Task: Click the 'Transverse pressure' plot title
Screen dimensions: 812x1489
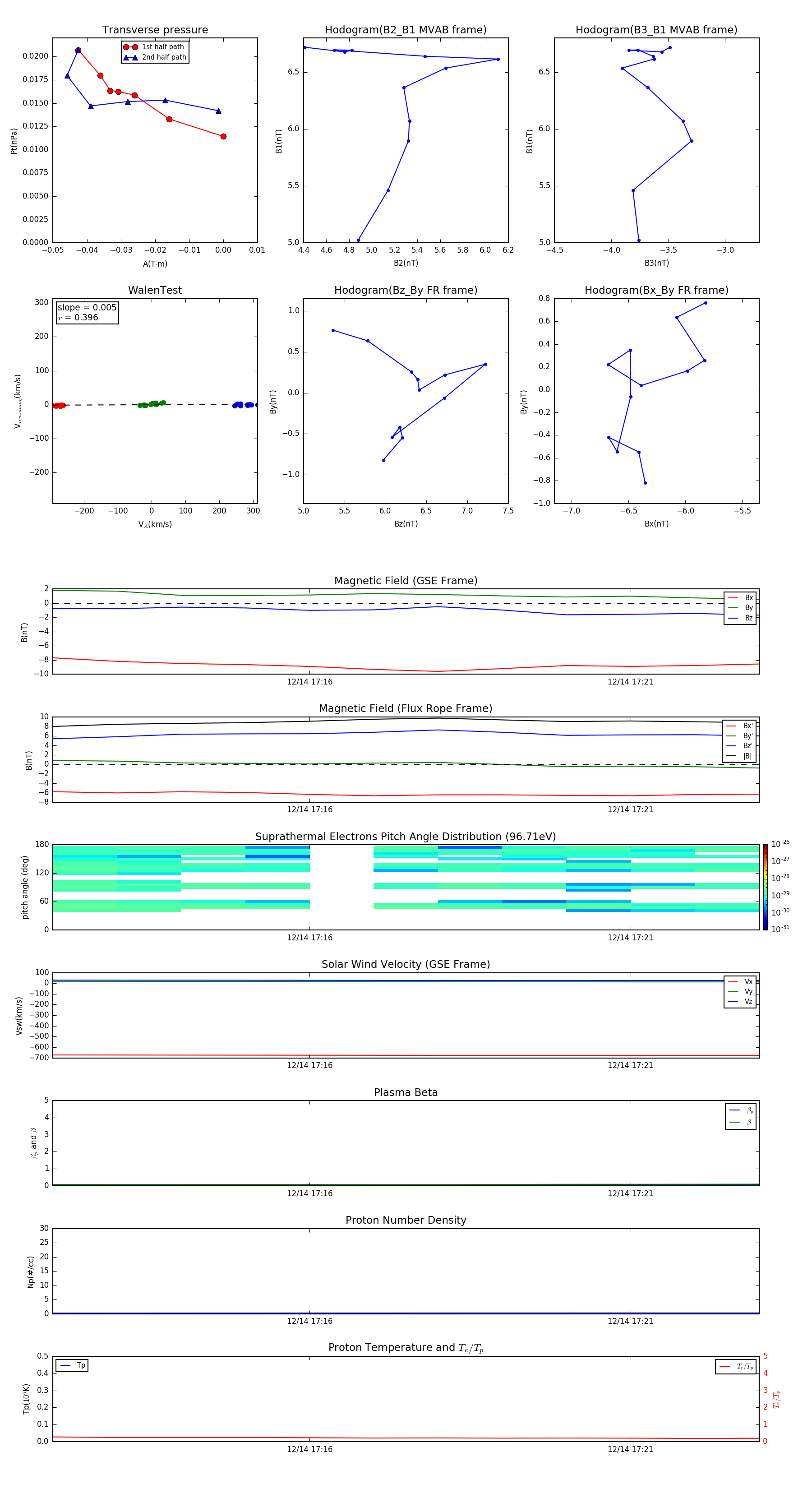Action: (155, 30)
